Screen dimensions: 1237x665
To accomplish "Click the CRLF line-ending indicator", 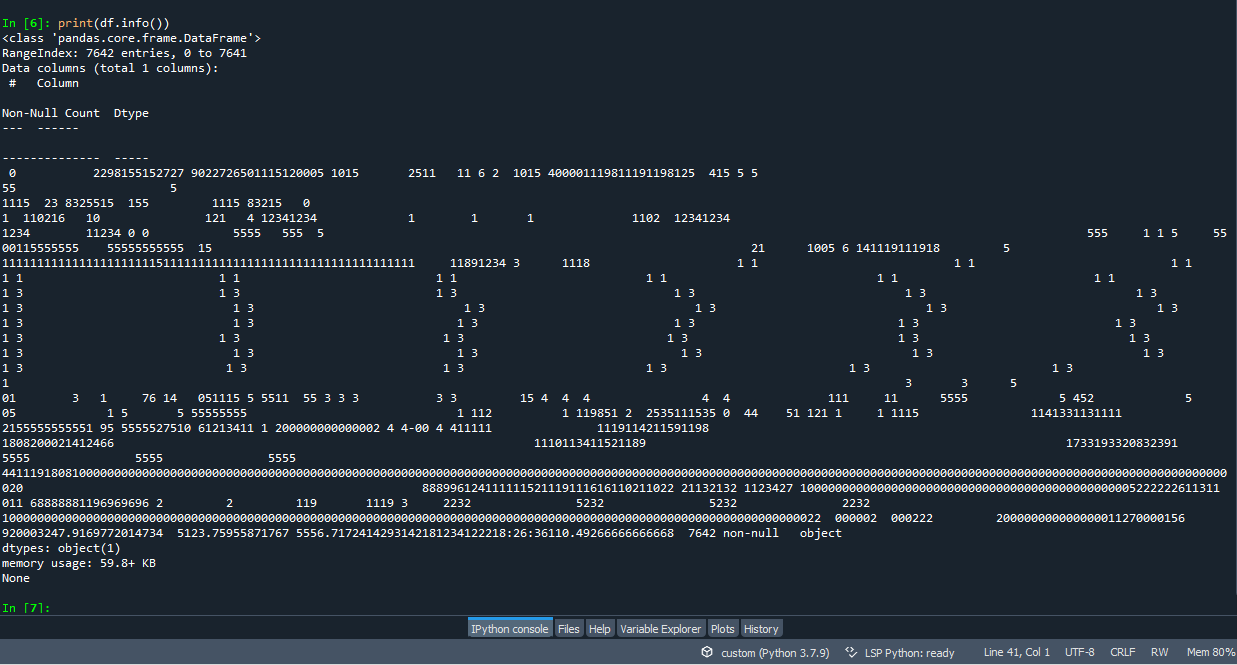I will point(1122,652).
